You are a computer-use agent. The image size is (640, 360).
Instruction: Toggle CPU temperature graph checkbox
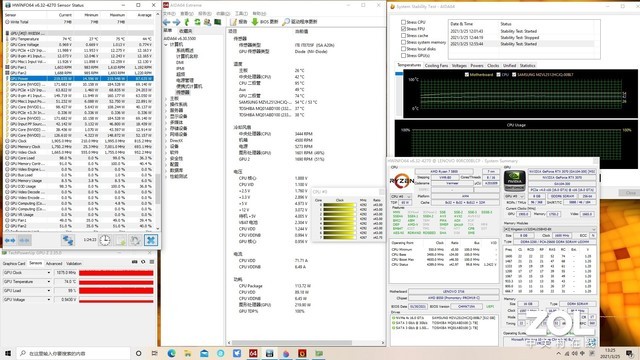click(x=498, y=75)
